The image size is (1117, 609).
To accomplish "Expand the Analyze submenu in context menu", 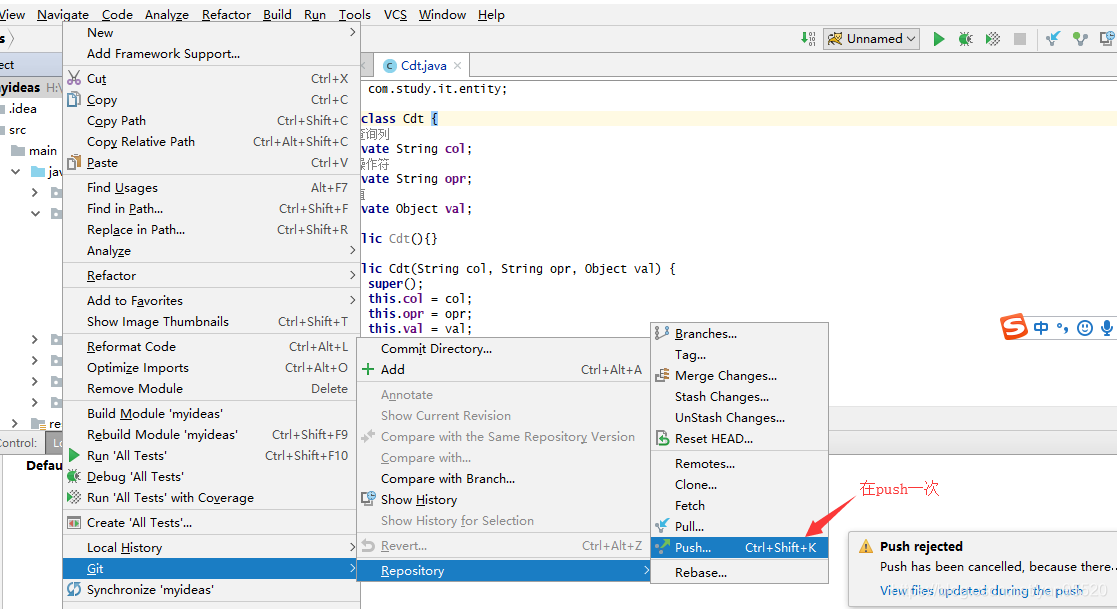I will point(211,251).
